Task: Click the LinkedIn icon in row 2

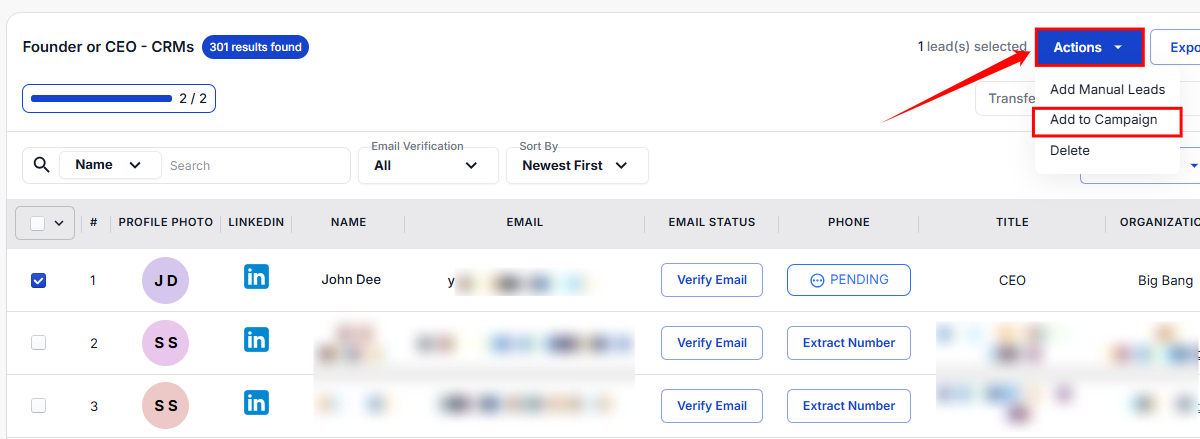Action: tap(256, 341)
